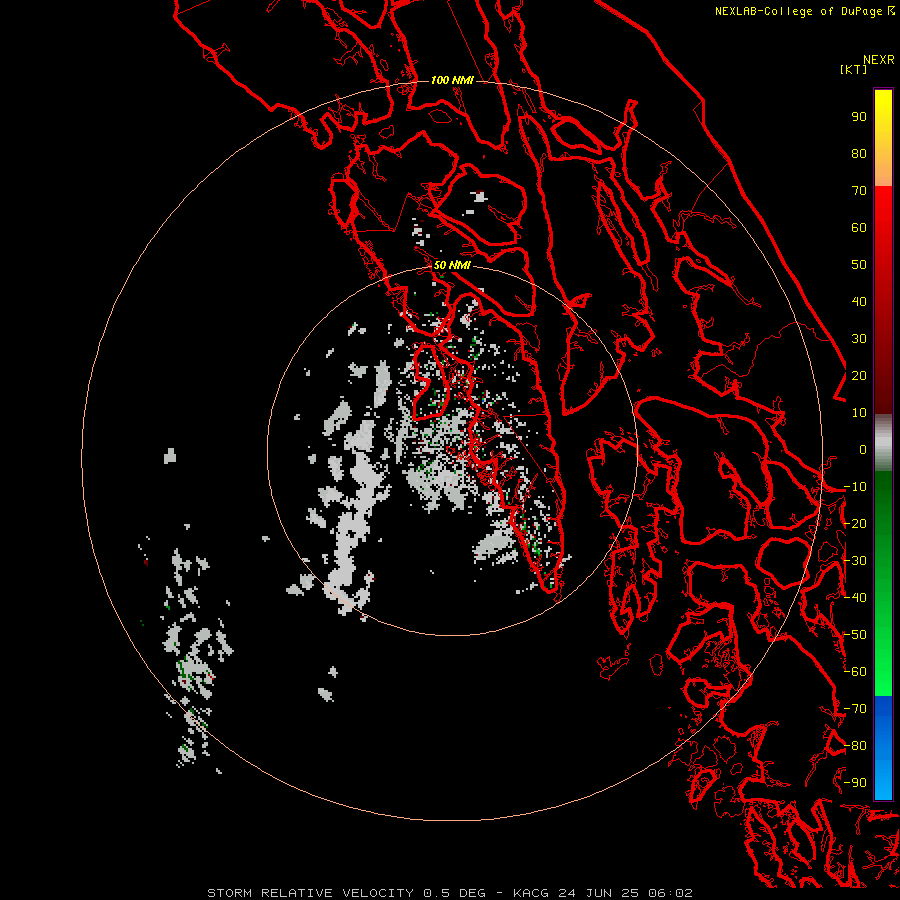900x900 pixels.
Task: Click the -70 value on color scale
Action: [x=855, y=709]
